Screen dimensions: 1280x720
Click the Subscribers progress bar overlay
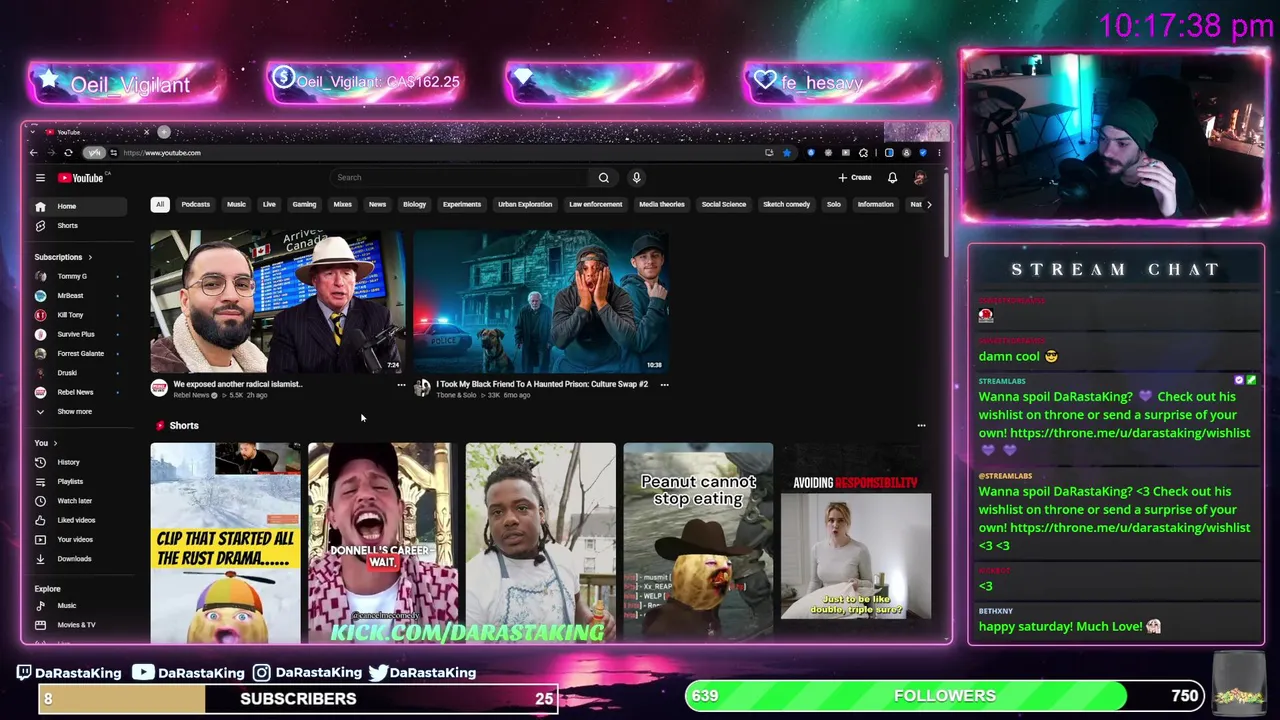tap(298, 699)
